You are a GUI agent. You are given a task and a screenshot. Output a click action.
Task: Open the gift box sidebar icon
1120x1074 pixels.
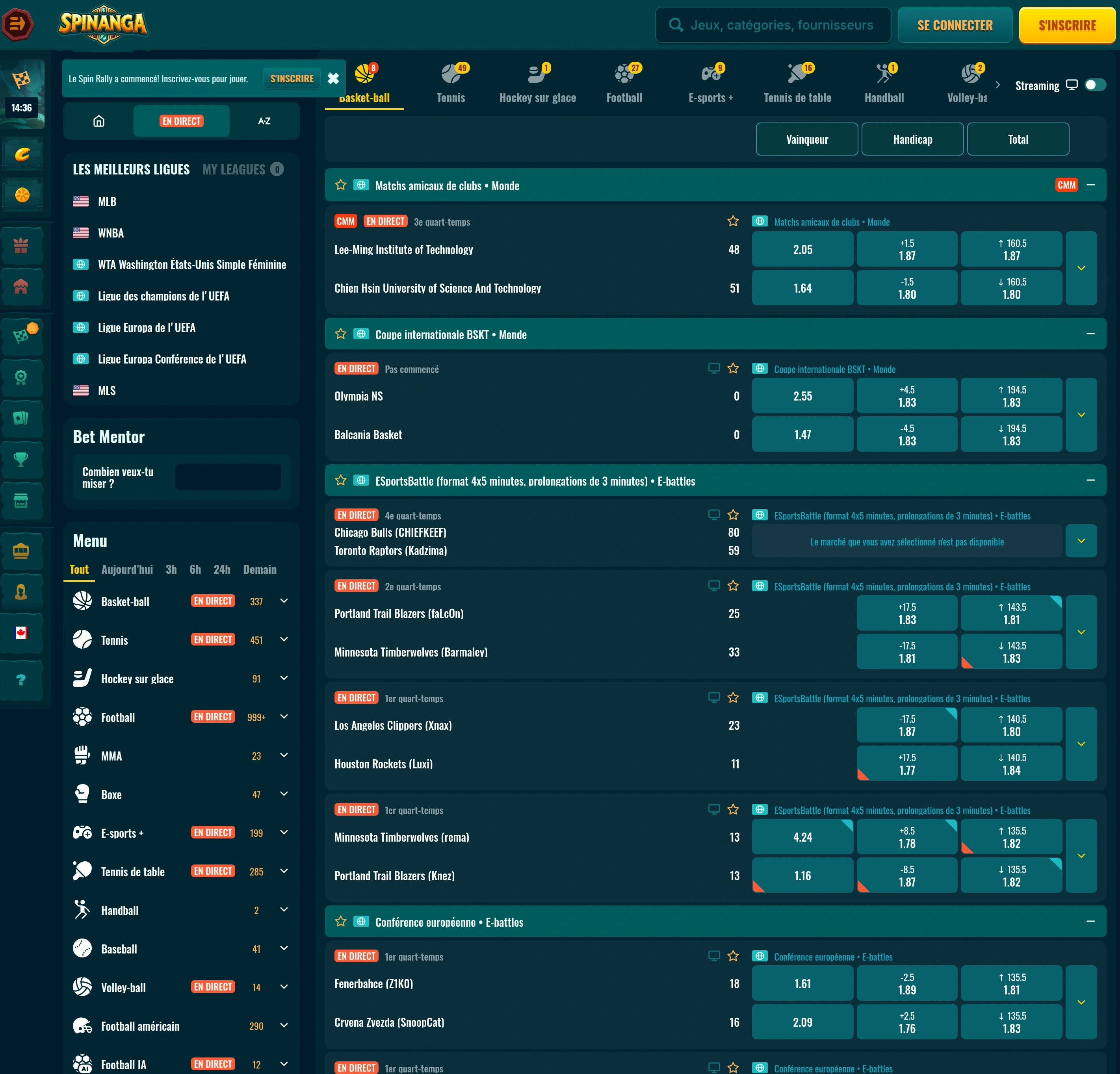click(21, 246)
